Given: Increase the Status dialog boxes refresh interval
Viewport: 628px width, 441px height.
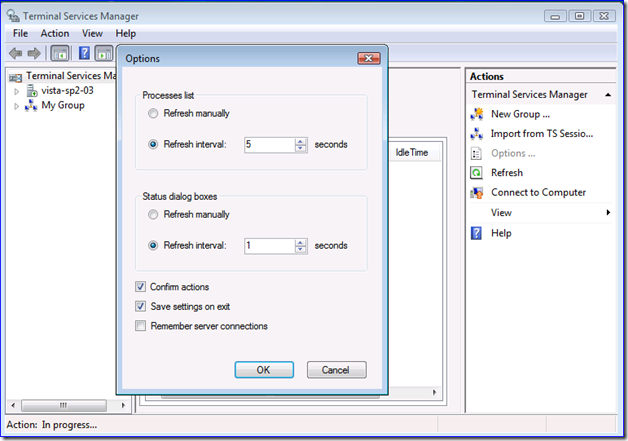Looking at the screenshot, I should pyautogui.click(x=300, y=242).
